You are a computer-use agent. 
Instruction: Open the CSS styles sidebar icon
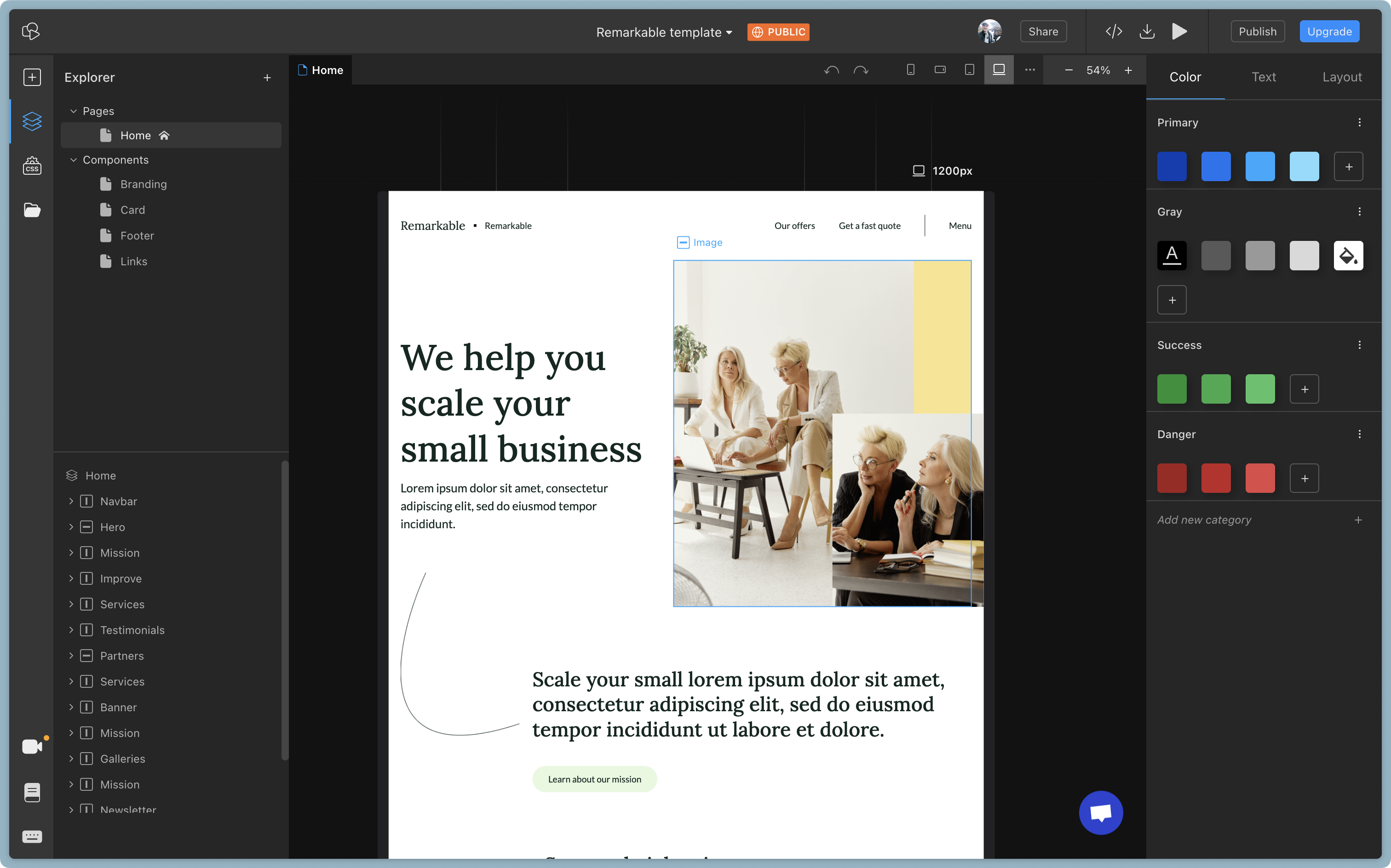(x=32, y=166)
